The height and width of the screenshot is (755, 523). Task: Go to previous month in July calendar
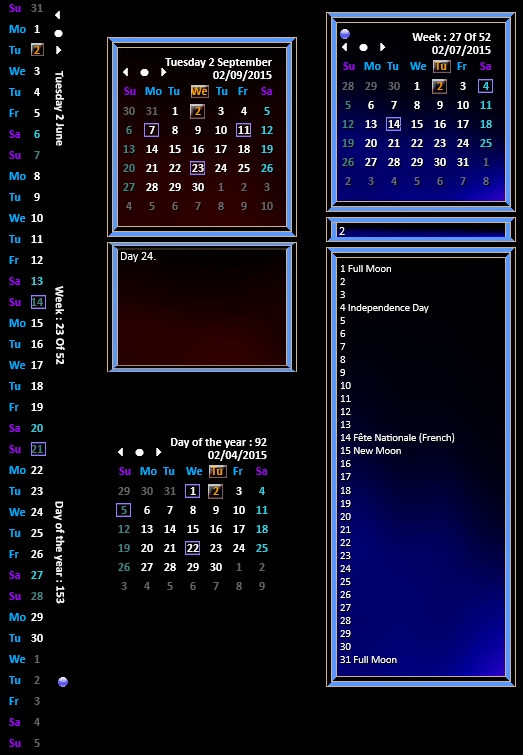pos(344,47)
